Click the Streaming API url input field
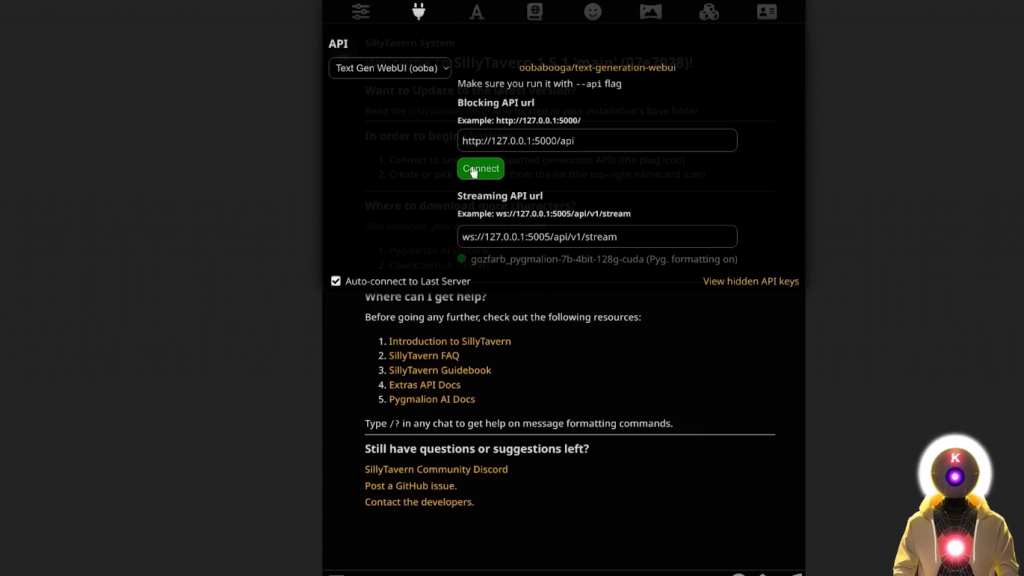Screen dimensions: 1024x576 [597, 236]
